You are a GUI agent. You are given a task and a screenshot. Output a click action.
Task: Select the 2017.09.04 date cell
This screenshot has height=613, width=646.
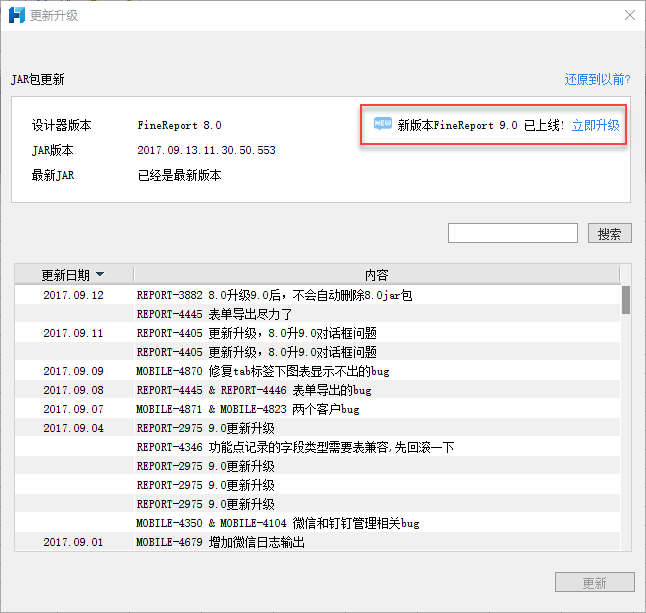(x=73, y=428)
